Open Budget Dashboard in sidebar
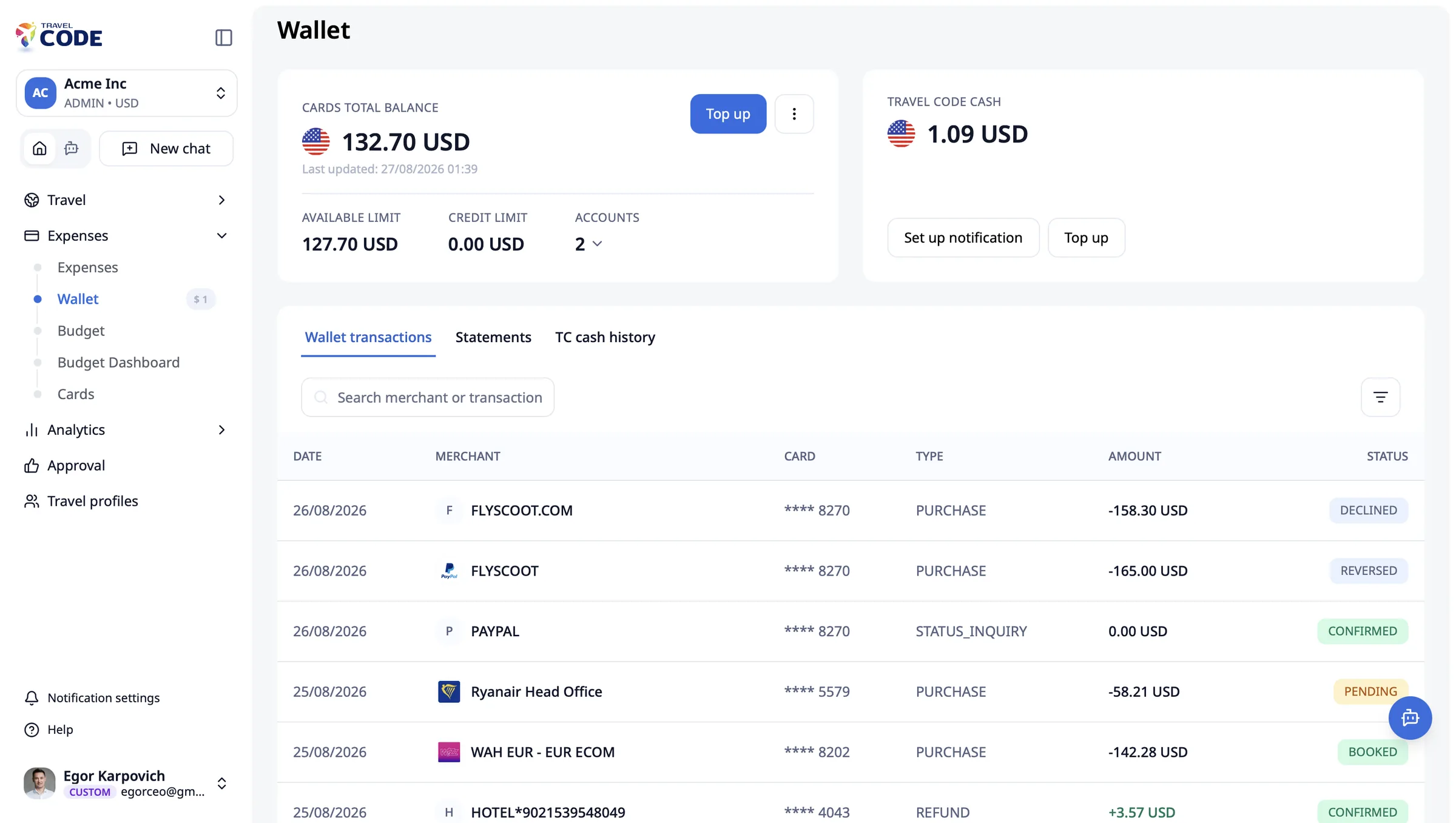Image resolution: width=1456 pixels, height=823 pixels. [118, 363]
